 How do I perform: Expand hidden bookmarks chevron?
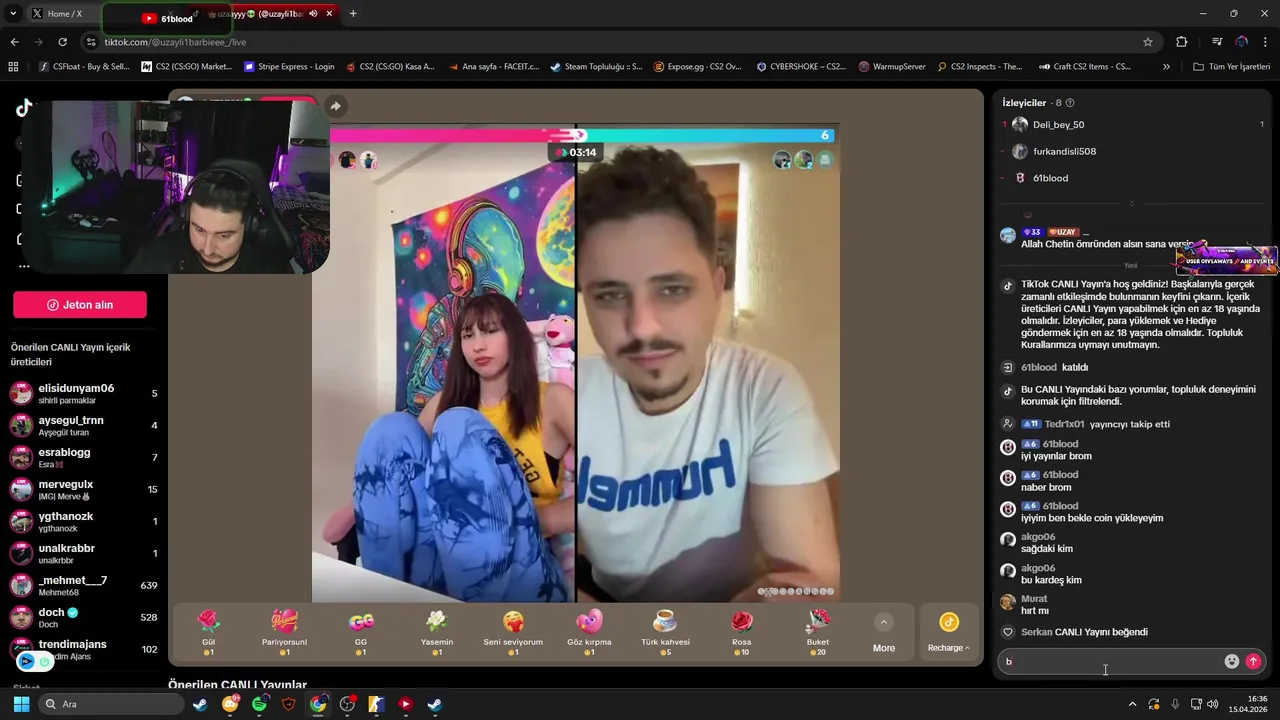1166,67
